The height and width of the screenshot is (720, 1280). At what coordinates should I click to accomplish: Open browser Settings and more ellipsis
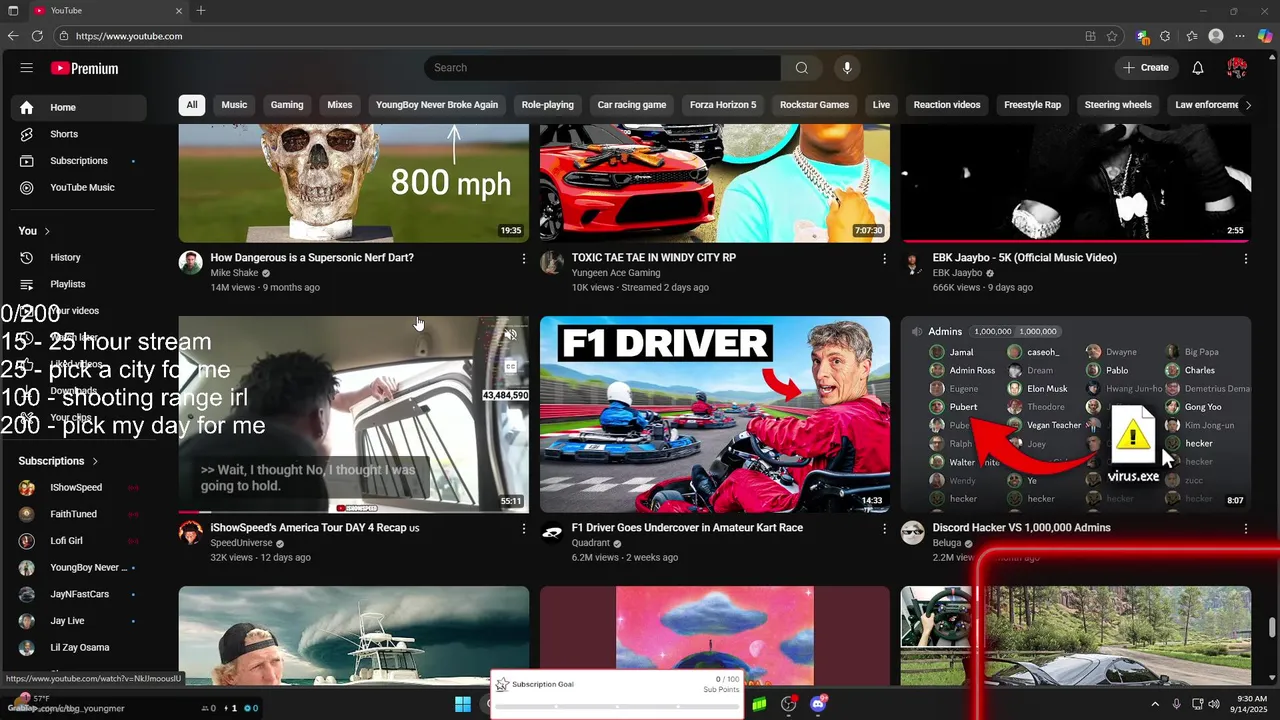point(1240,36)
